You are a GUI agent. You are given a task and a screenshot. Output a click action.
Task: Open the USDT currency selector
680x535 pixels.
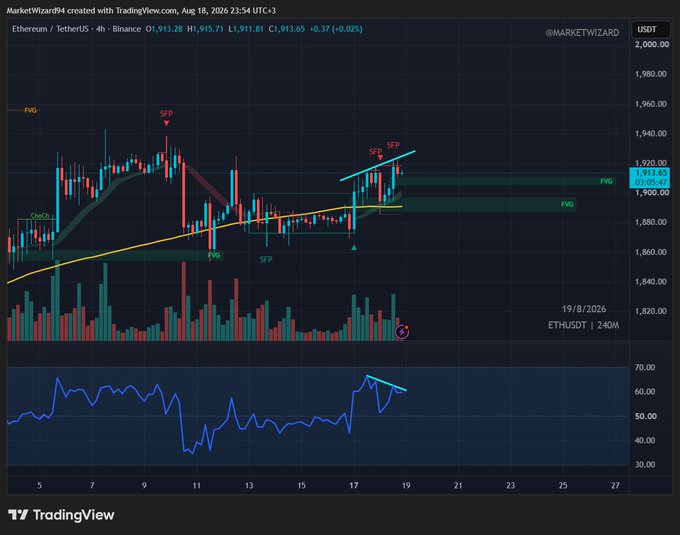click(651, 29)
